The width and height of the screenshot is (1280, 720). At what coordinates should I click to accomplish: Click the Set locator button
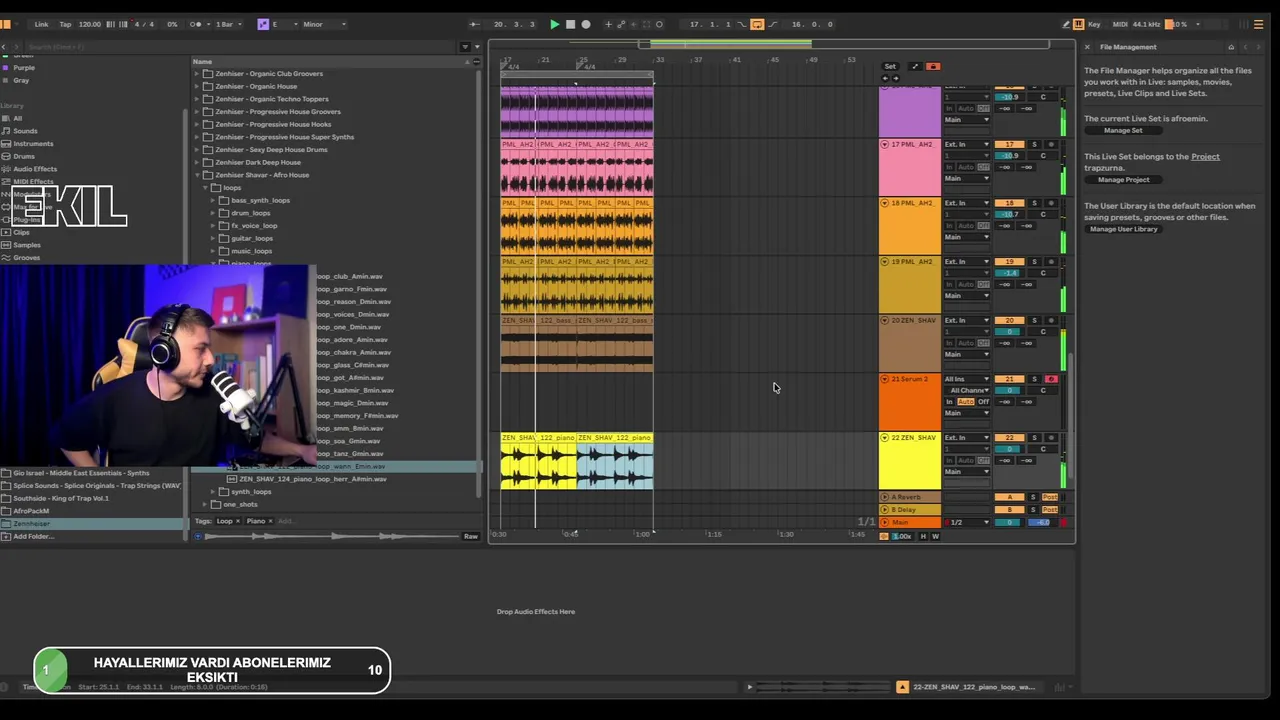pyautogui.click(x=890, y=67)
